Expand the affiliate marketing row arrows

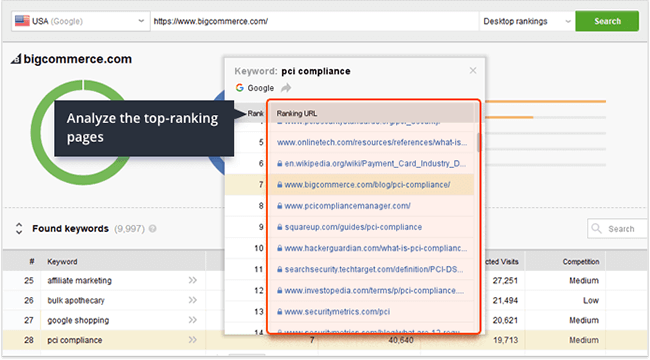coord(192,280)
